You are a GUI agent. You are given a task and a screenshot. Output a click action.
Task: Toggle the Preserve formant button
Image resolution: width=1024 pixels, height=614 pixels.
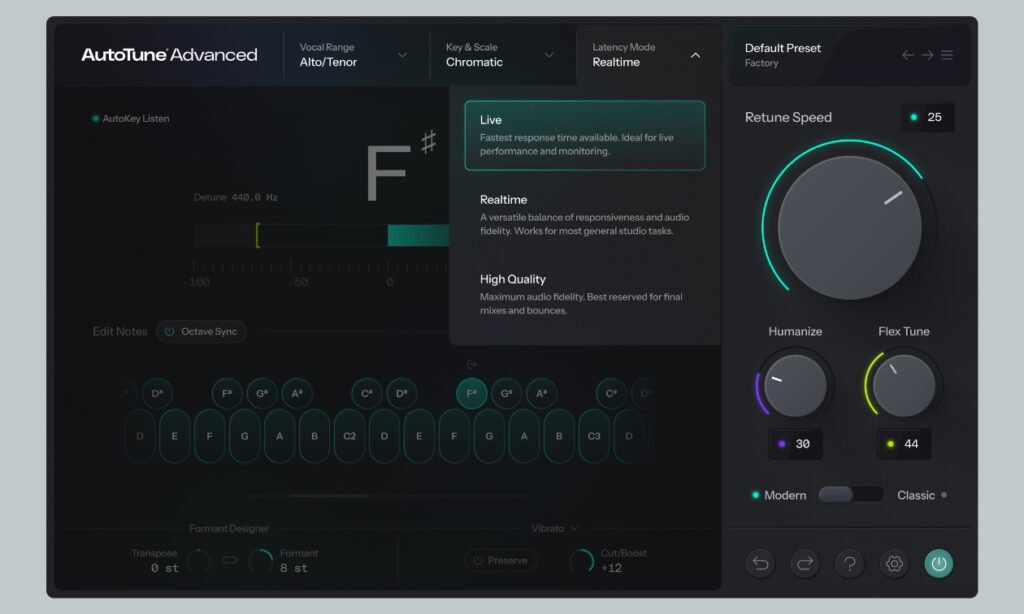click(x=501, y=560)
